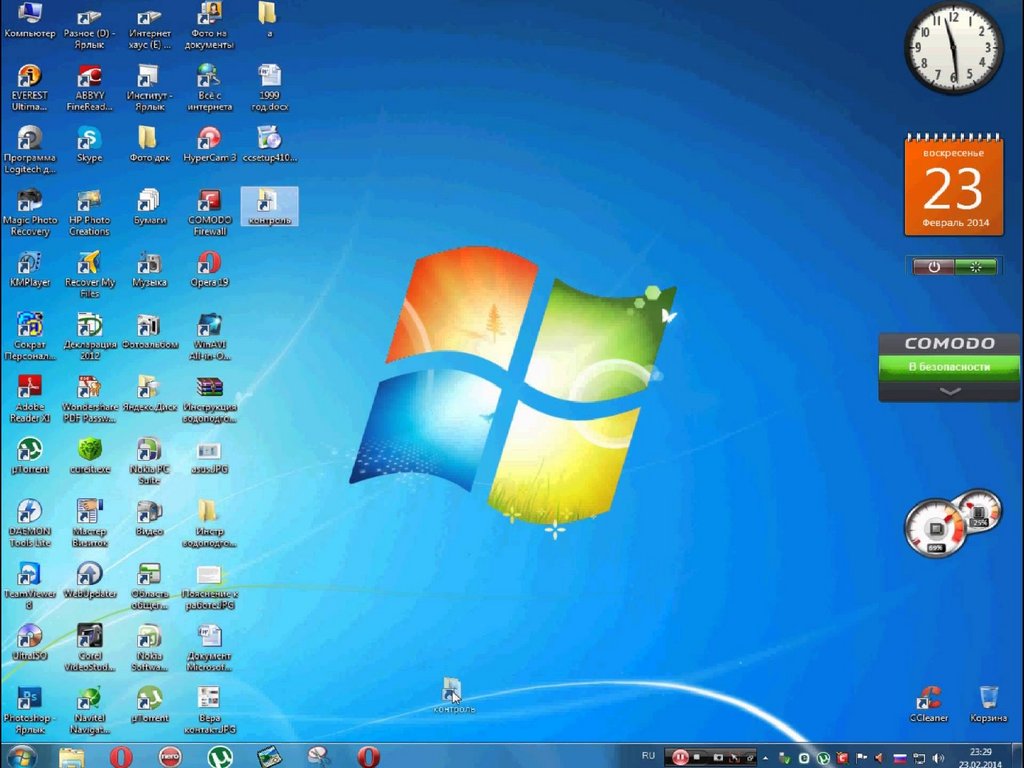Click the red power gadget button
The width and height of the screenshot is (1024, 768).
pos(933,266)
